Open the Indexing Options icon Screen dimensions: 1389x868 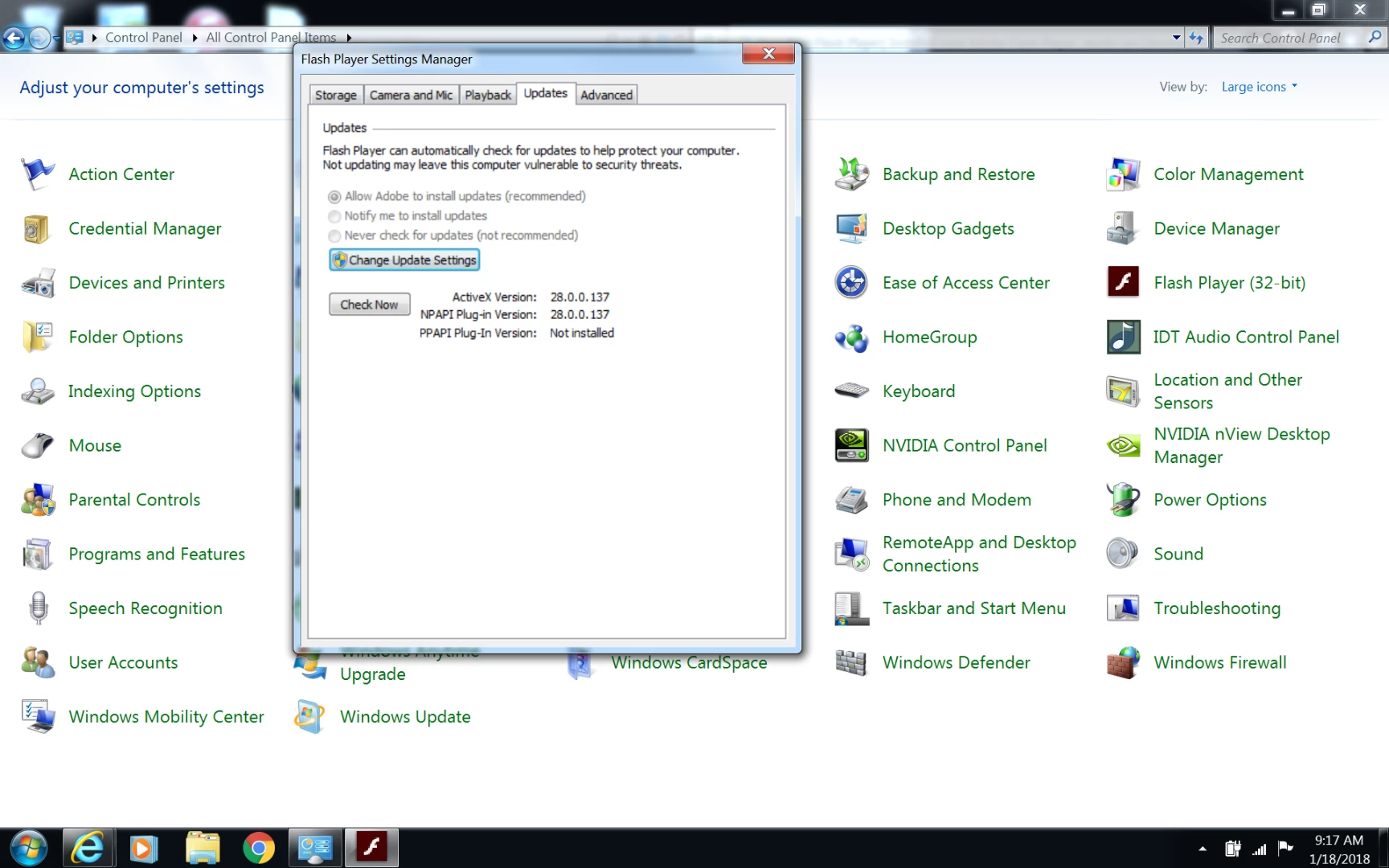tap(38, 391)
